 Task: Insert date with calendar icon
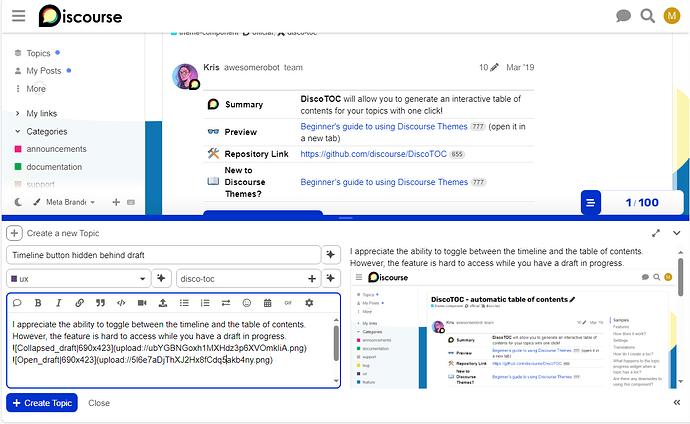pos(268,303)
